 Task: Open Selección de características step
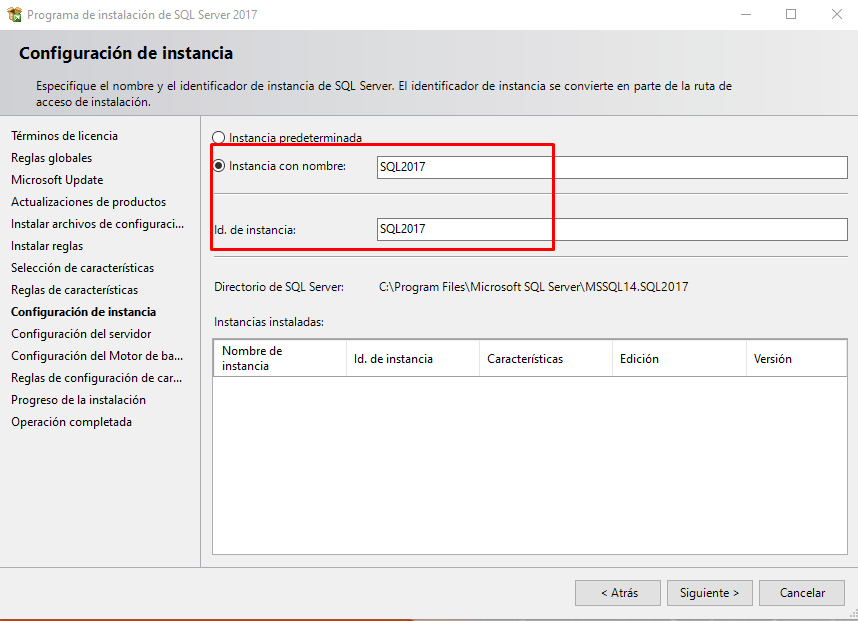pyautogui.click(x=82, y=268)
